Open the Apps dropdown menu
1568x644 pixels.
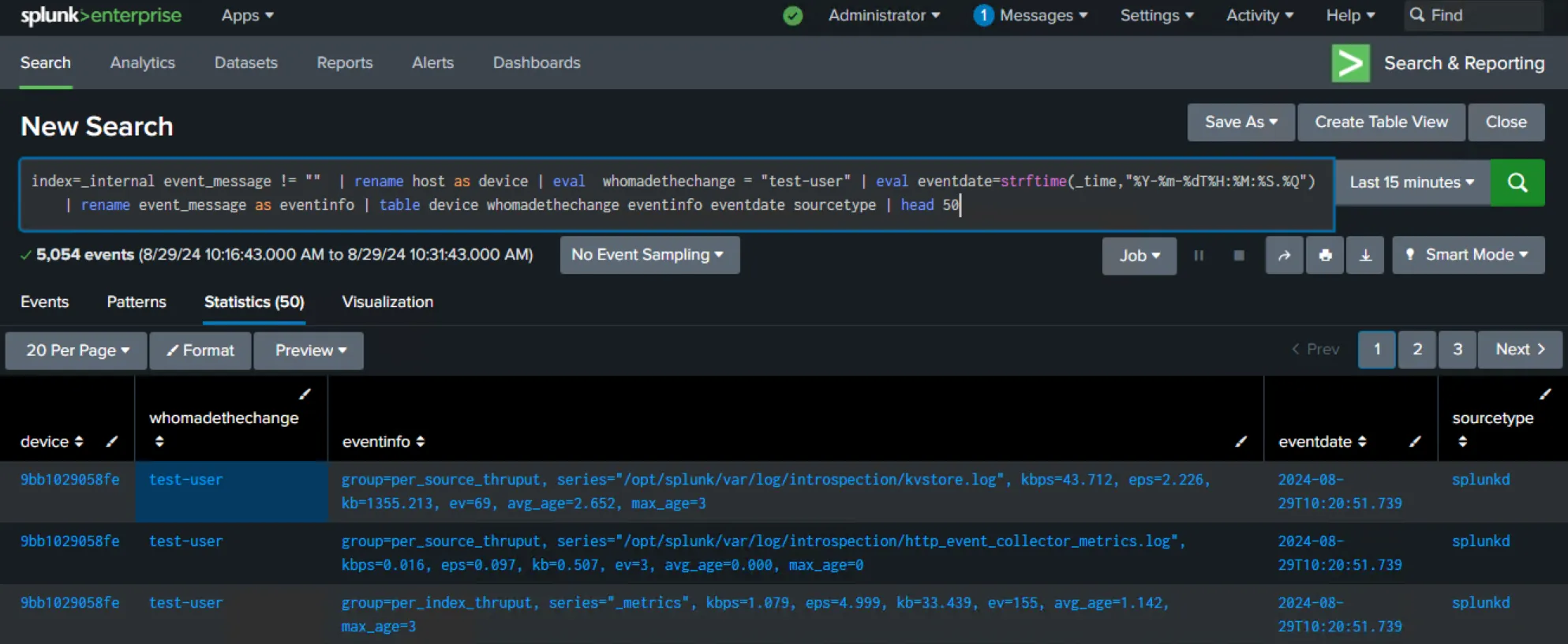point(247,16)
